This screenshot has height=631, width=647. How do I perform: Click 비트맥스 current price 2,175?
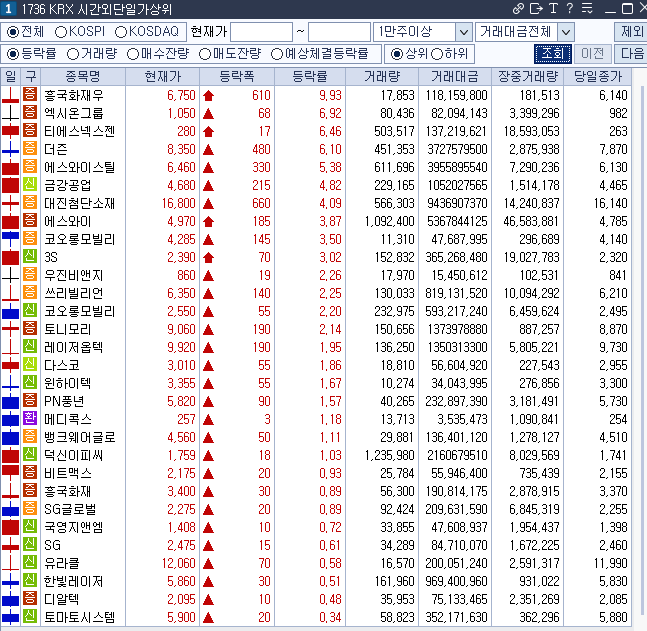tap(181, 473)
